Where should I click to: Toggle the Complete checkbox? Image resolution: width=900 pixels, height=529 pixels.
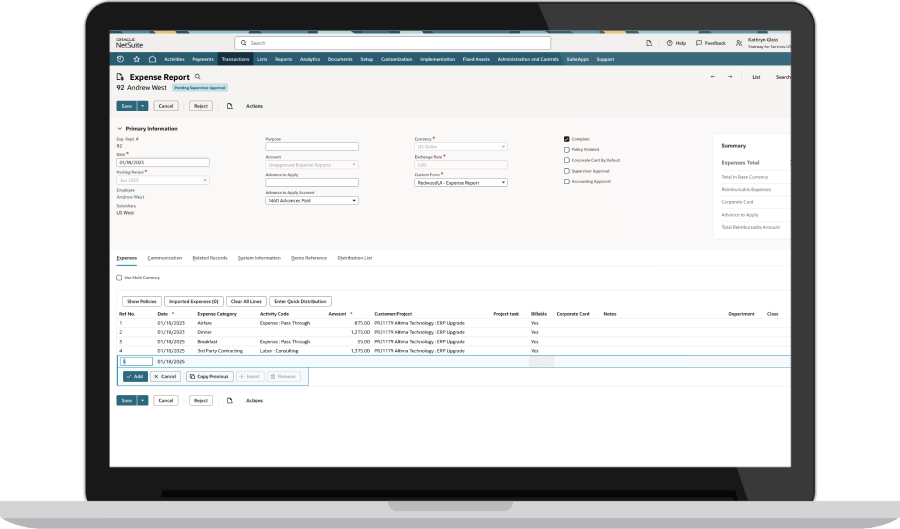tap(567, 139)
